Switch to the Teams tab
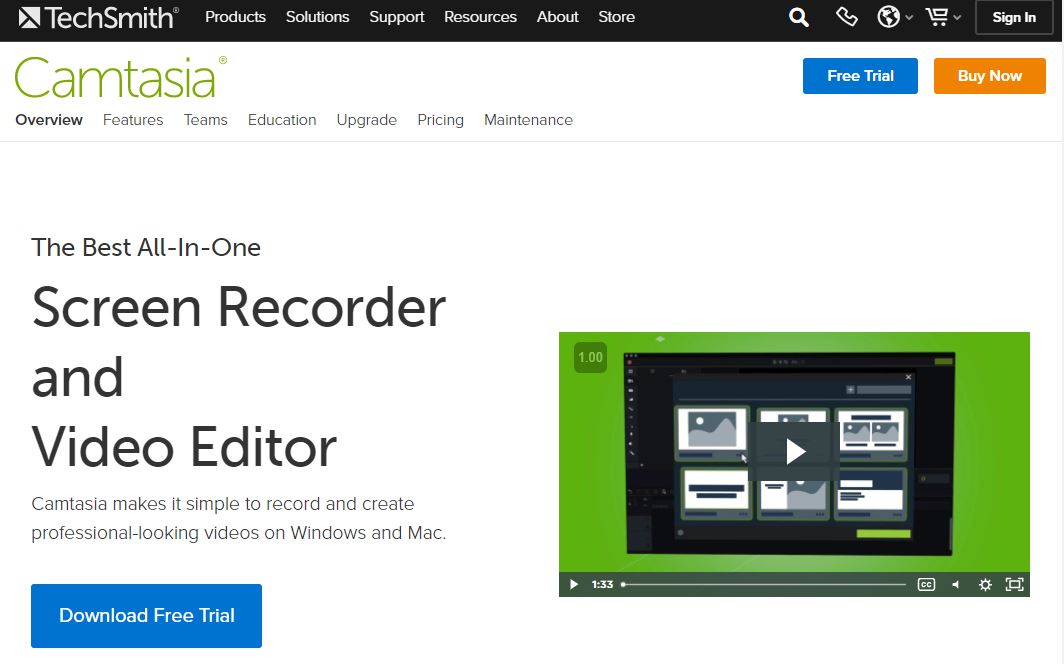 pos(206,120)
